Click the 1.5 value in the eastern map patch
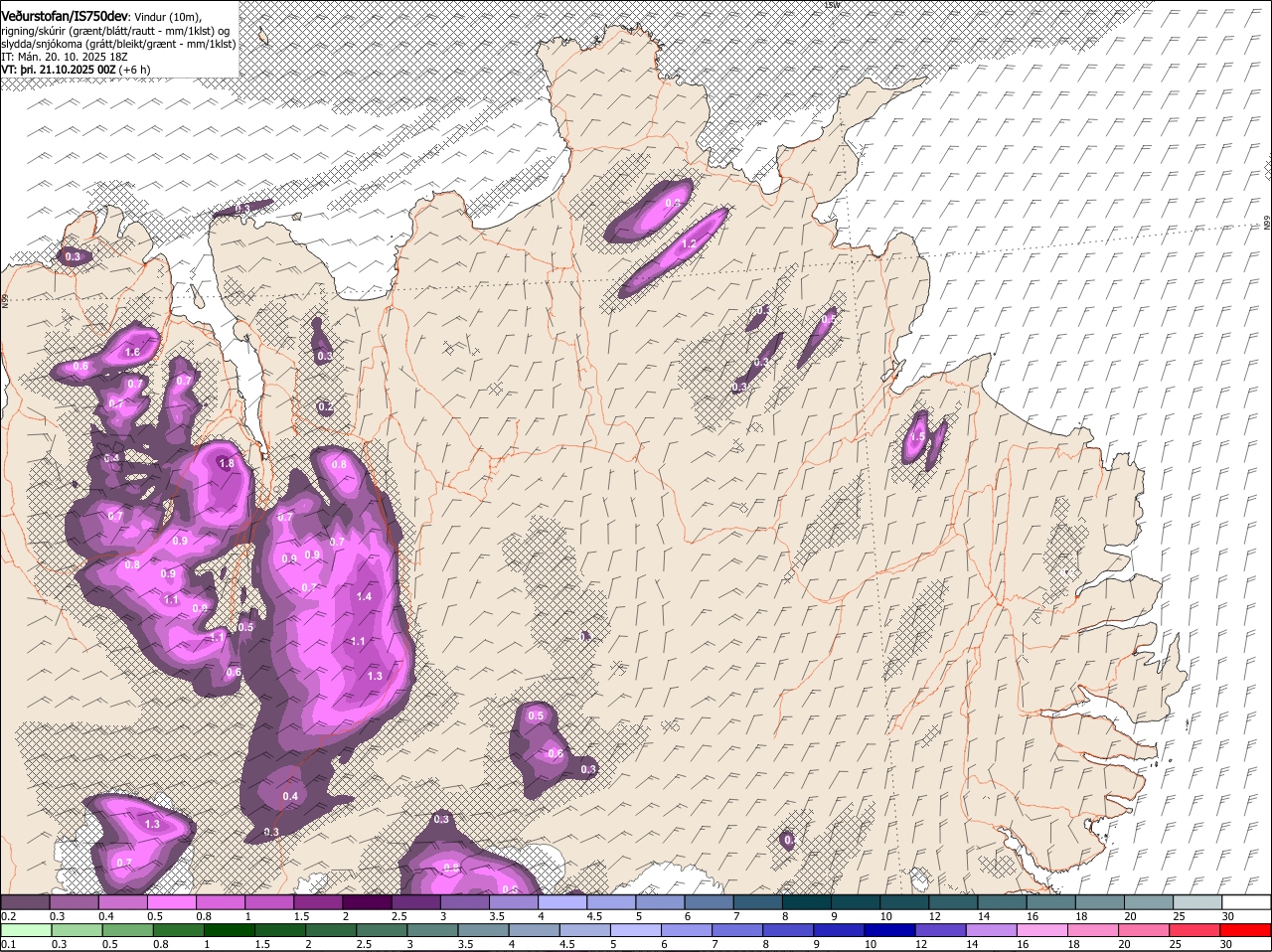Screen dimensions: 1272x952 point(918,436)
